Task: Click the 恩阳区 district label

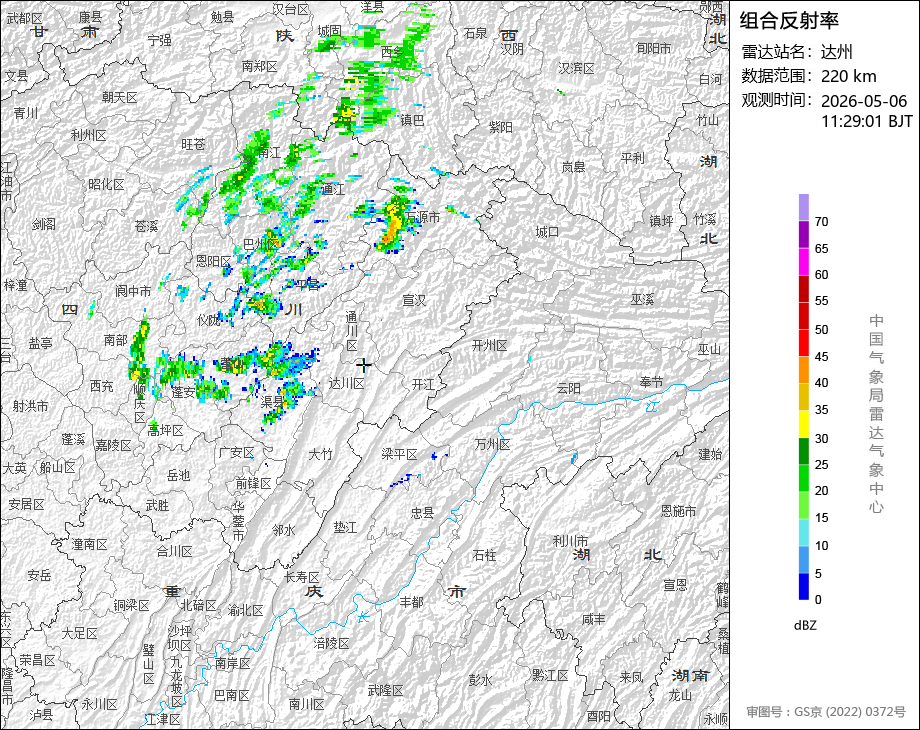Action: click(x=214, y=261)
